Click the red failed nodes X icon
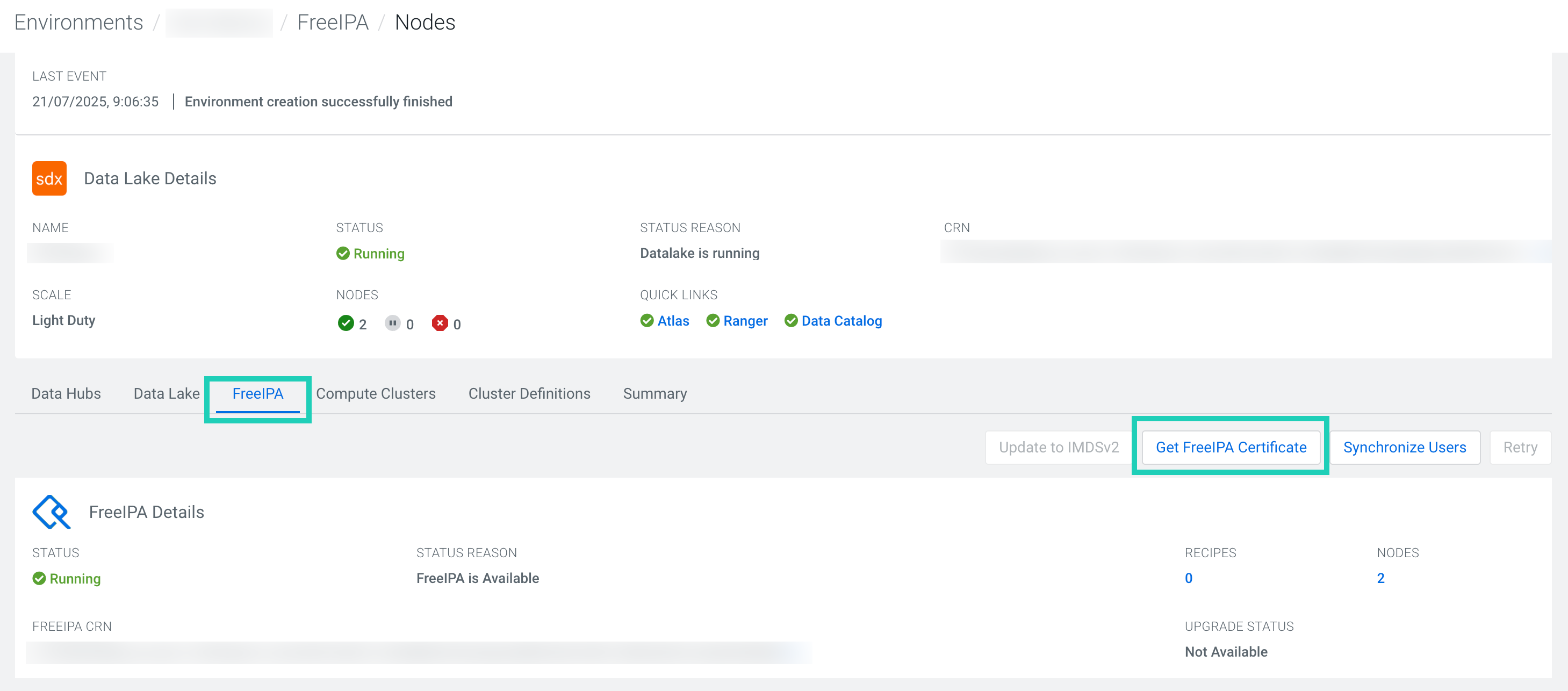1568x691 pixels. (x=440, y=323)
